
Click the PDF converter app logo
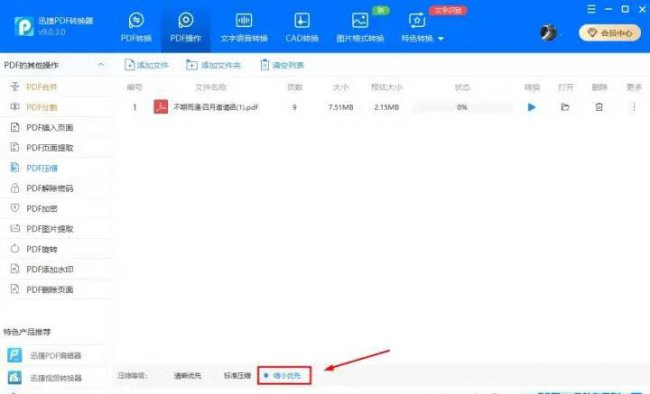tap(24, 26)
